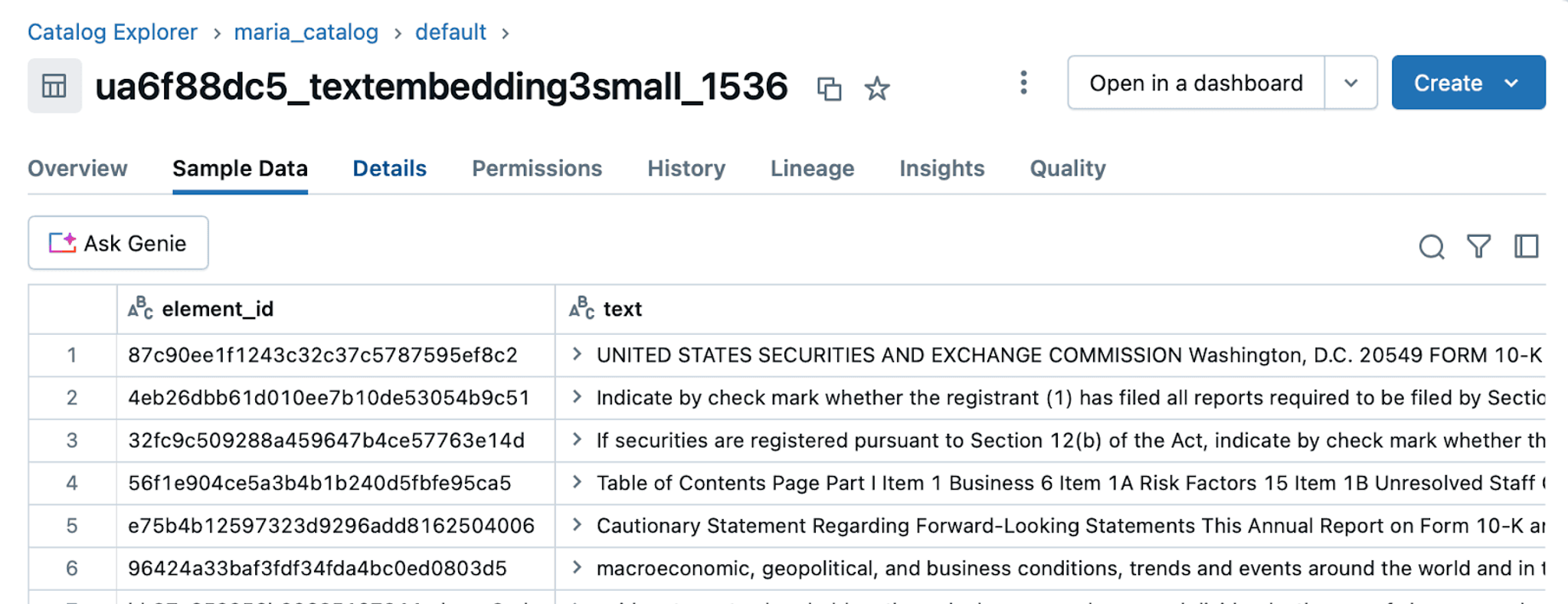Screen dimensions: 1568x604
Task: Open the kebab more-options menu
Action: pyautogui.click(x=1023, y=83)
